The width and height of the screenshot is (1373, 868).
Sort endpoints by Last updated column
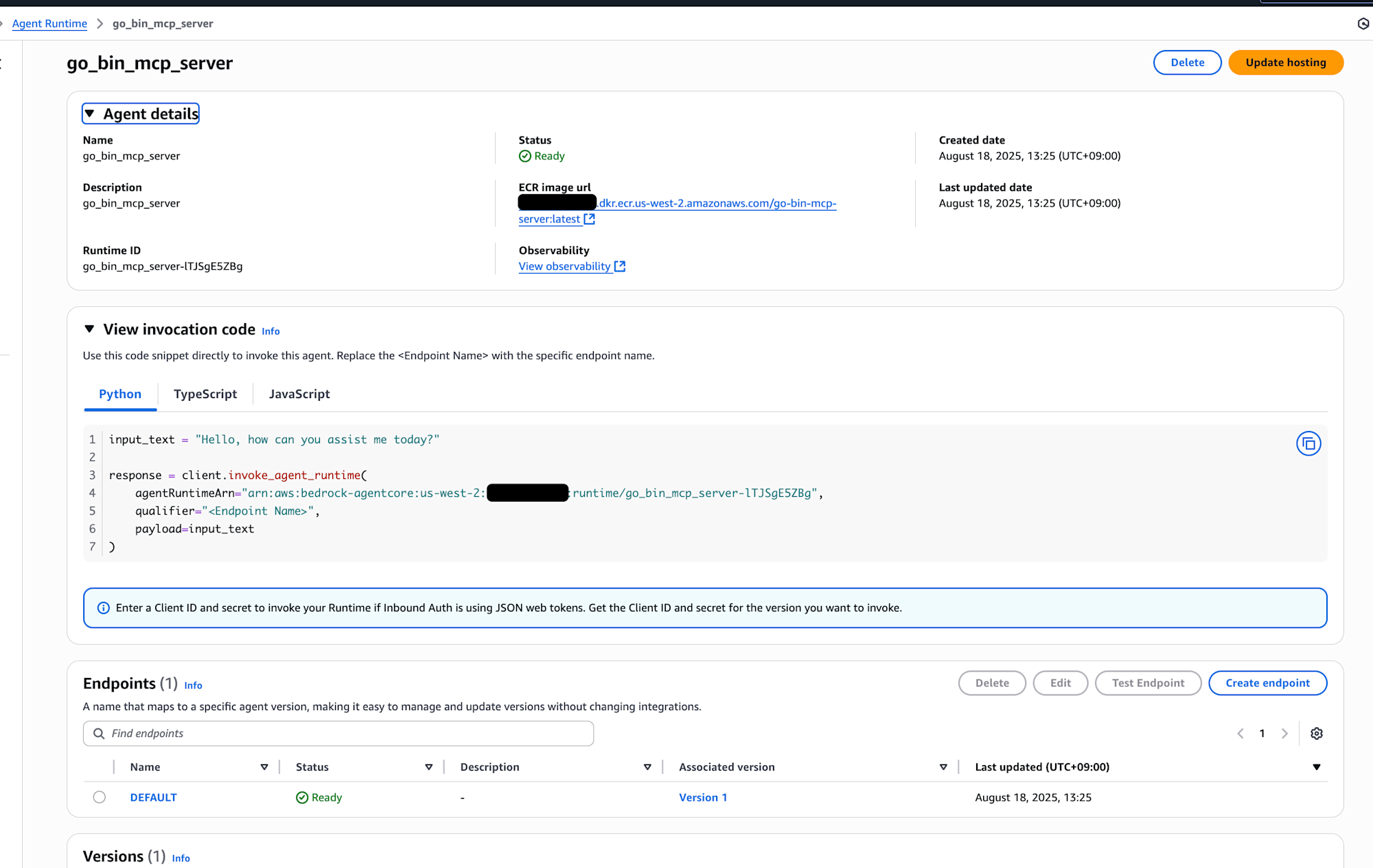tap(1317, 767)
